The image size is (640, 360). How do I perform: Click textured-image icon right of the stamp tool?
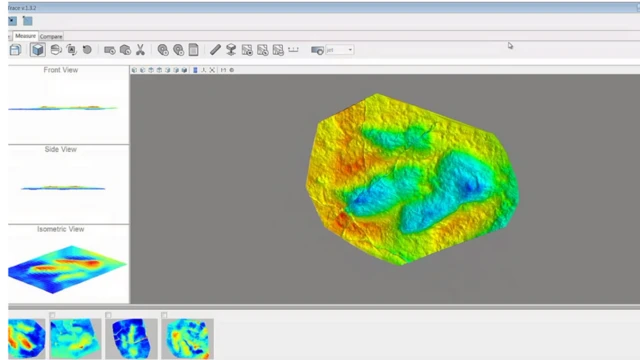coord(247,50)
